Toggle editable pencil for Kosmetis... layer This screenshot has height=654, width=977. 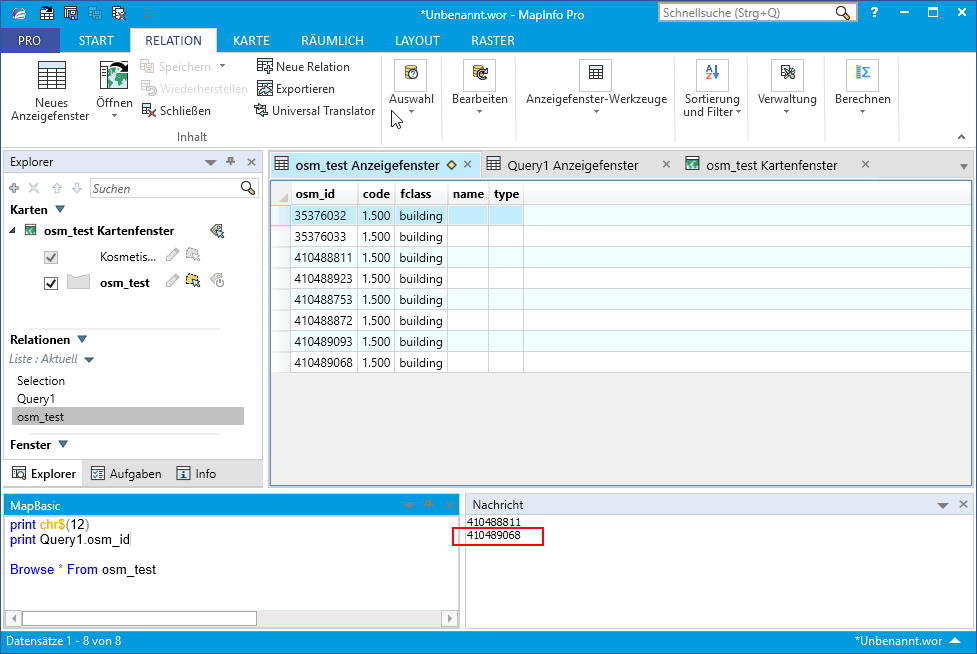tap(173, 255)
